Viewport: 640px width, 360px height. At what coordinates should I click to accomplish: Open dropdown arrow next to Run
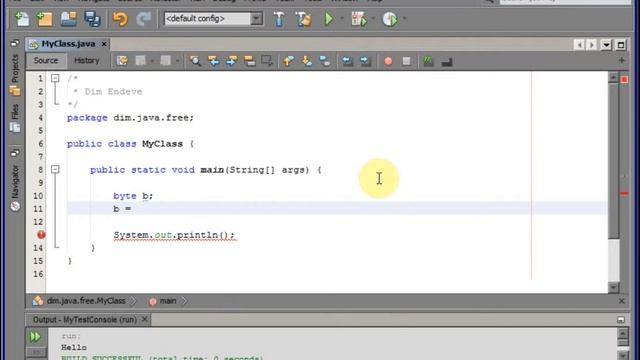pos(342,18)
